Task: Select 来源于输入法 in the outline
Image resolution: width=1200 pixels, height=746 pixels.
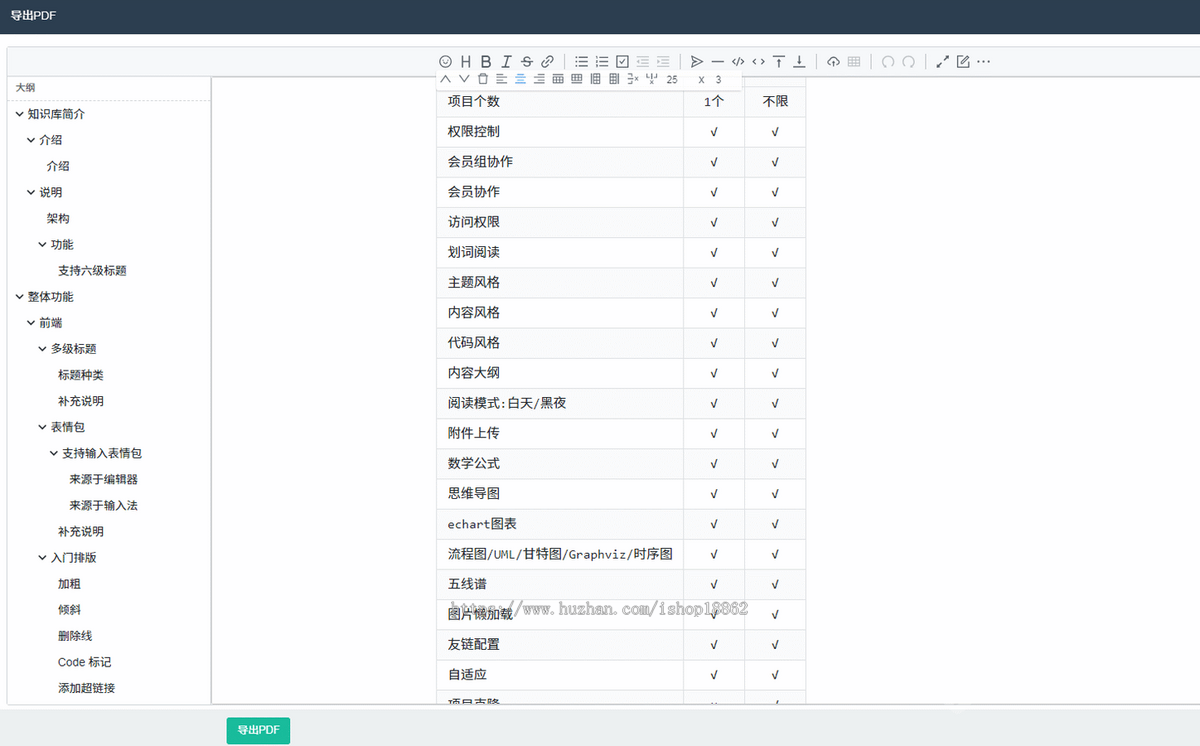Action: coord(104,505)
